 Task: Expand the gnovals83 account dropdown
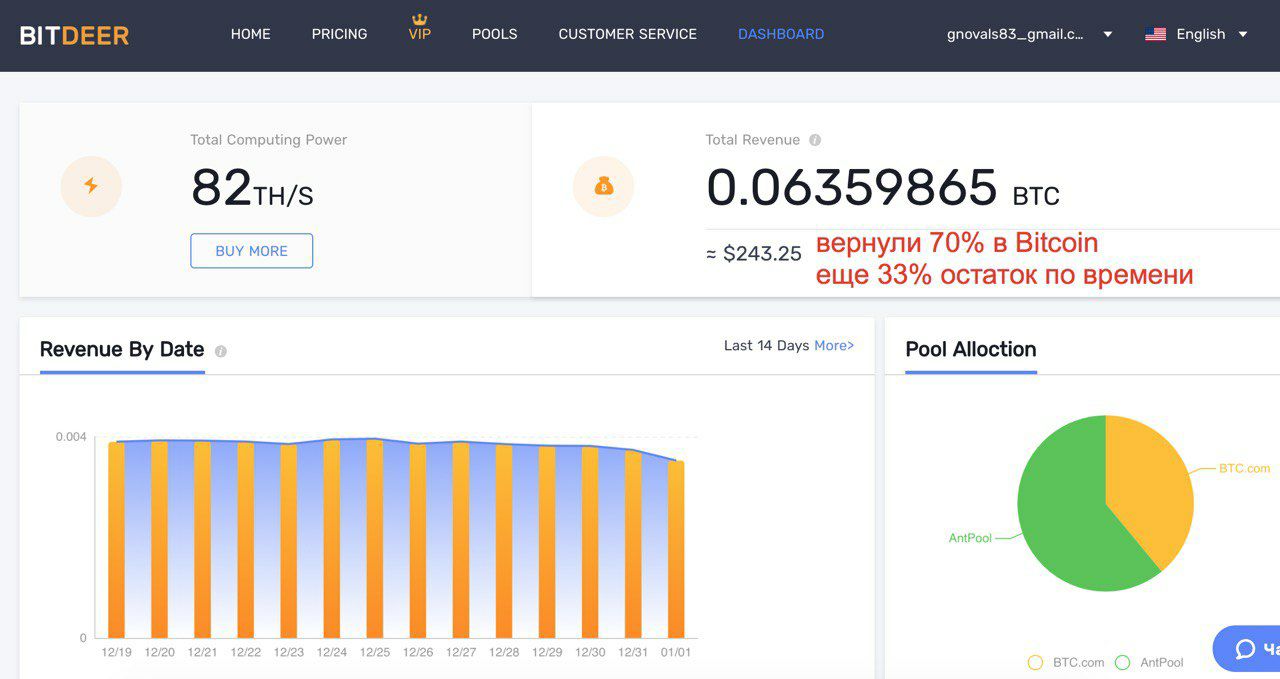pyautogui.click(x=1029, y=34)
